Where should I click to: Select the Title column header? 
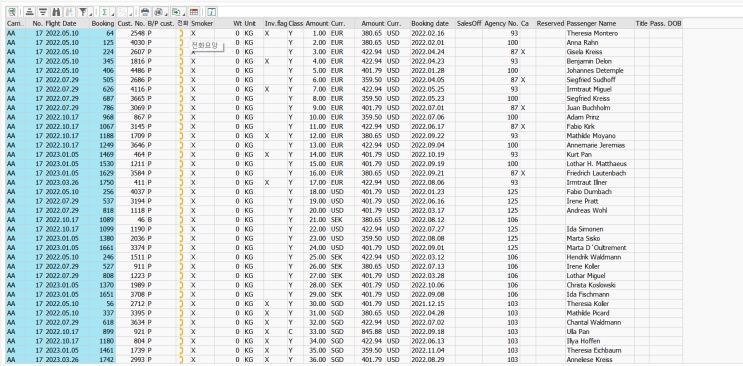pyautogui.click(x=642, y=23)
